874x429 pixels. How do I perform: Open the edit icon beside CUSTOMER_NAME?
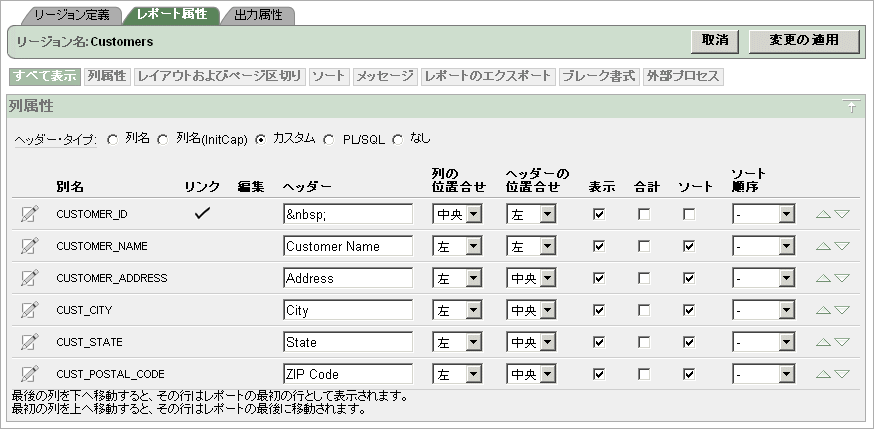[x=29, y=246]
